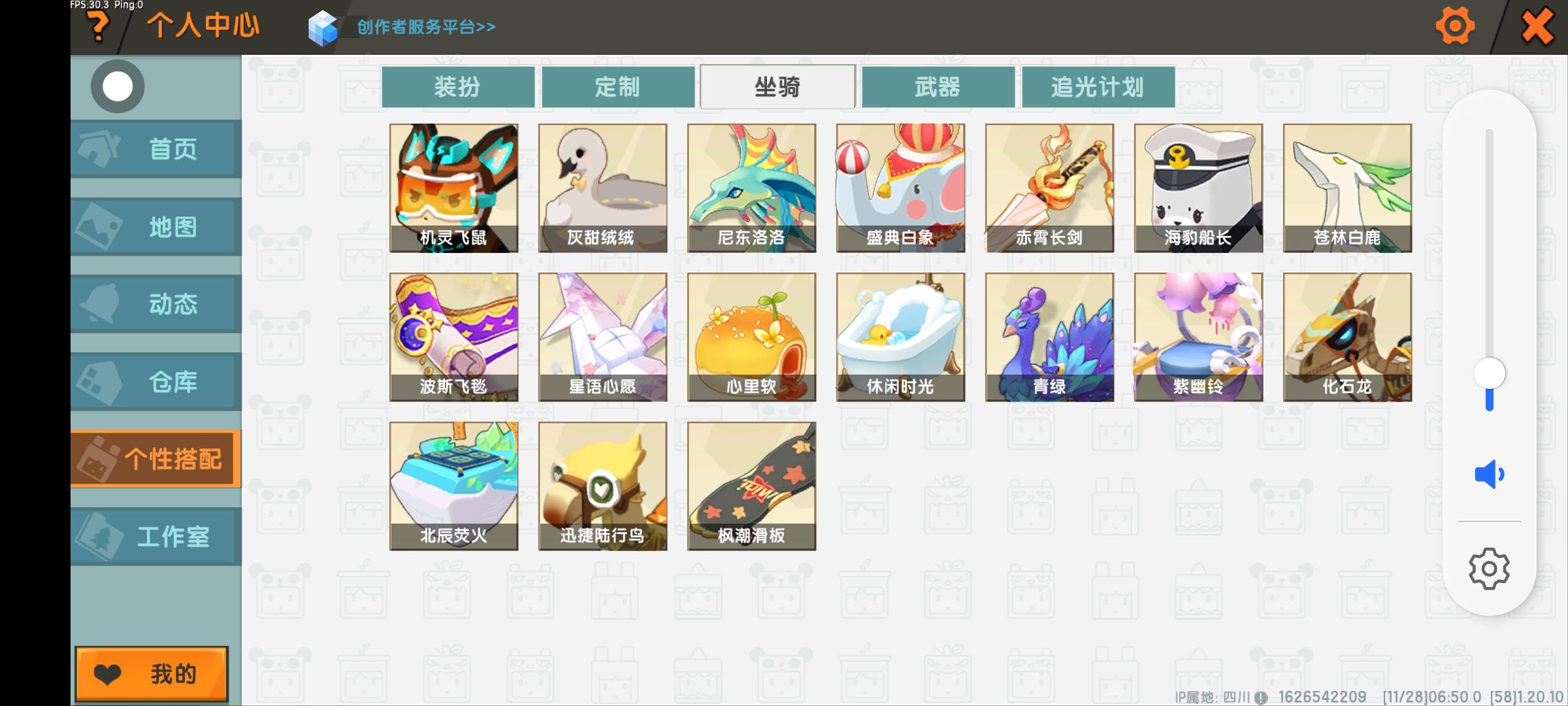Select the 机灵飞鼠 mount
Image resolution: width=1568 pixels, height=706 pixels.
pyautogui.click(x=453, y=188)
